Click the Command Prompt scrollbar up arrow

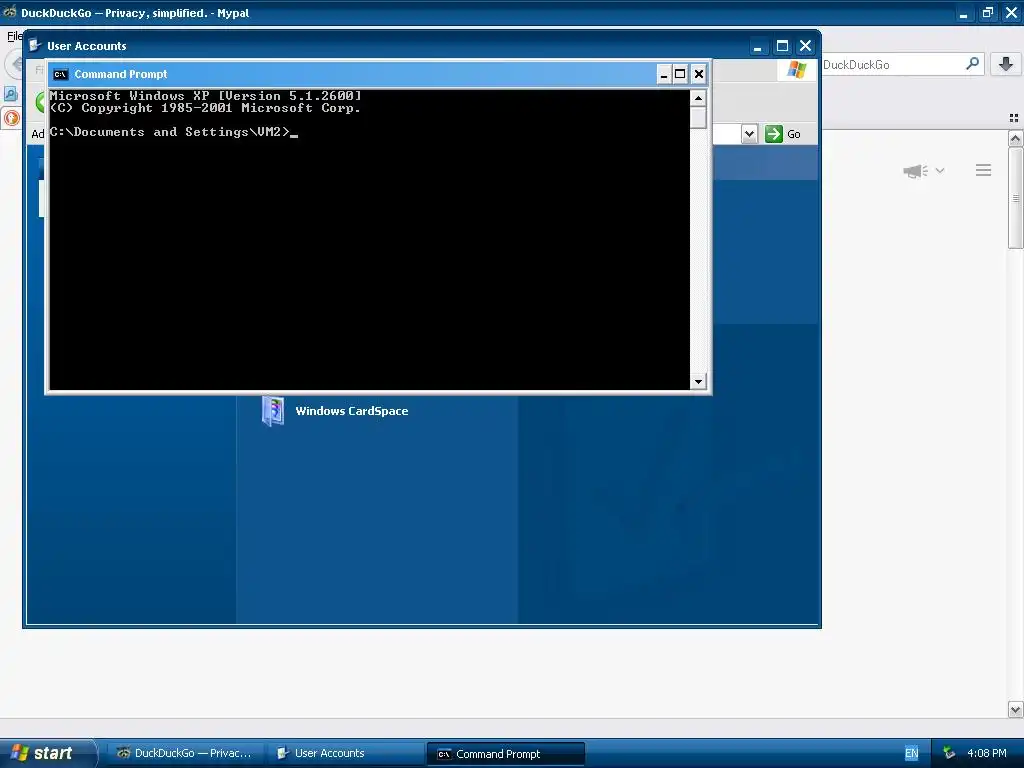[x=698, y=99]
